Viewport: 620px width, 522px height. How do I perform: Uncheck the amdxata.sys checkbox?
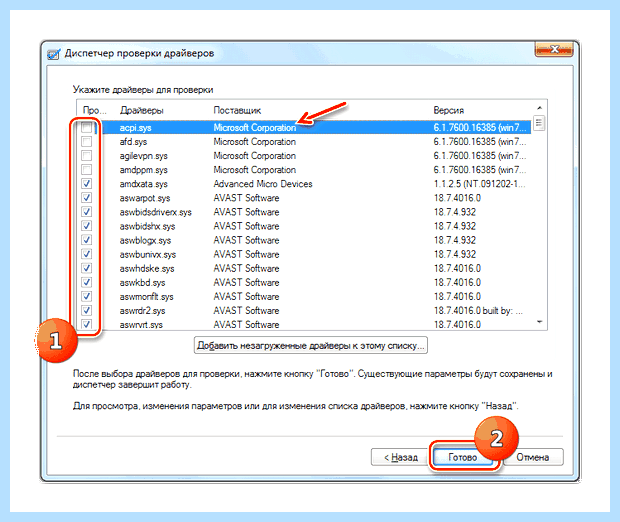(86, 183)
